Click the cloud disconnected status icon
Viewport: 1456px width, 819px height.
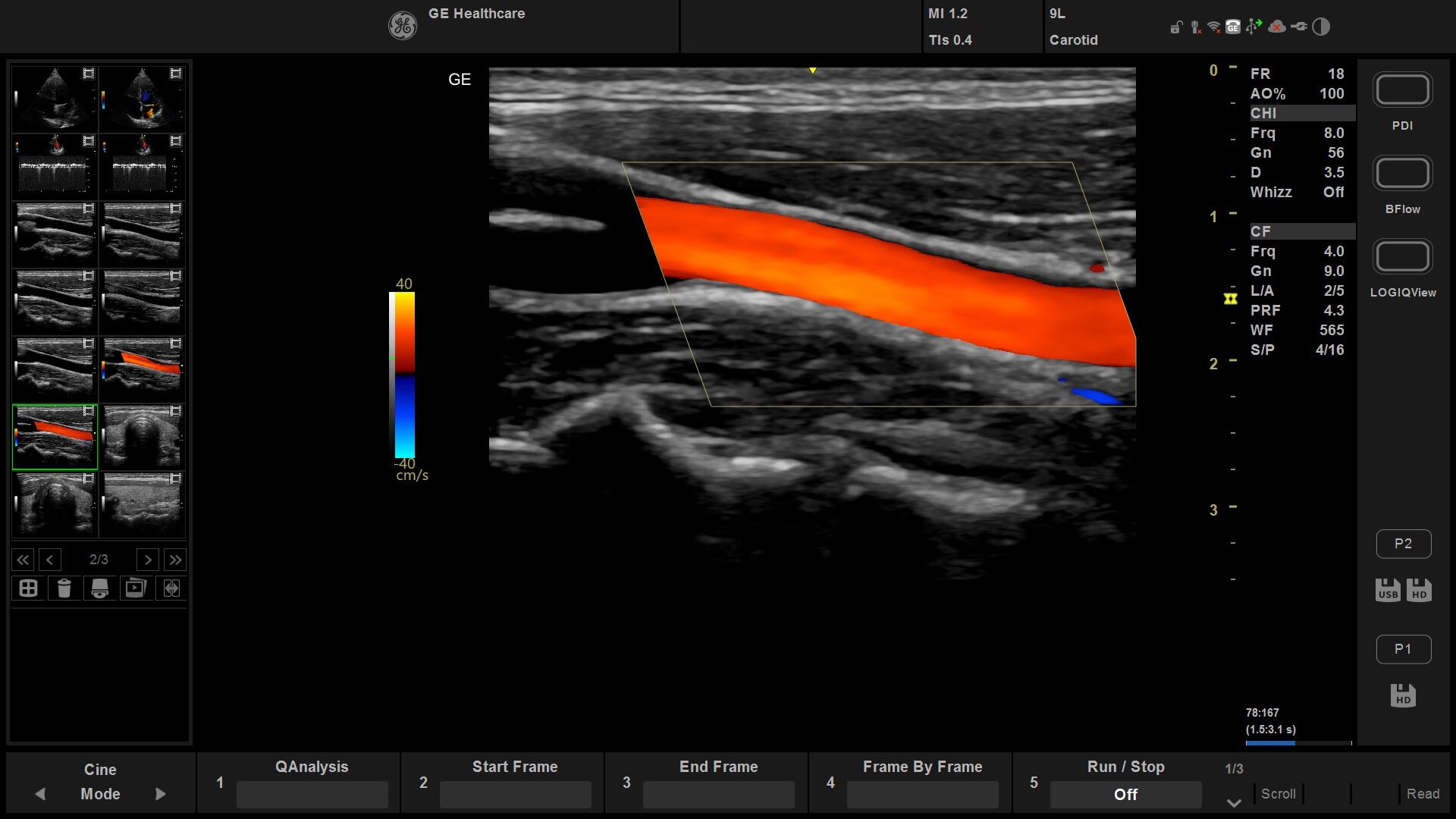(x=1277, y=27)
